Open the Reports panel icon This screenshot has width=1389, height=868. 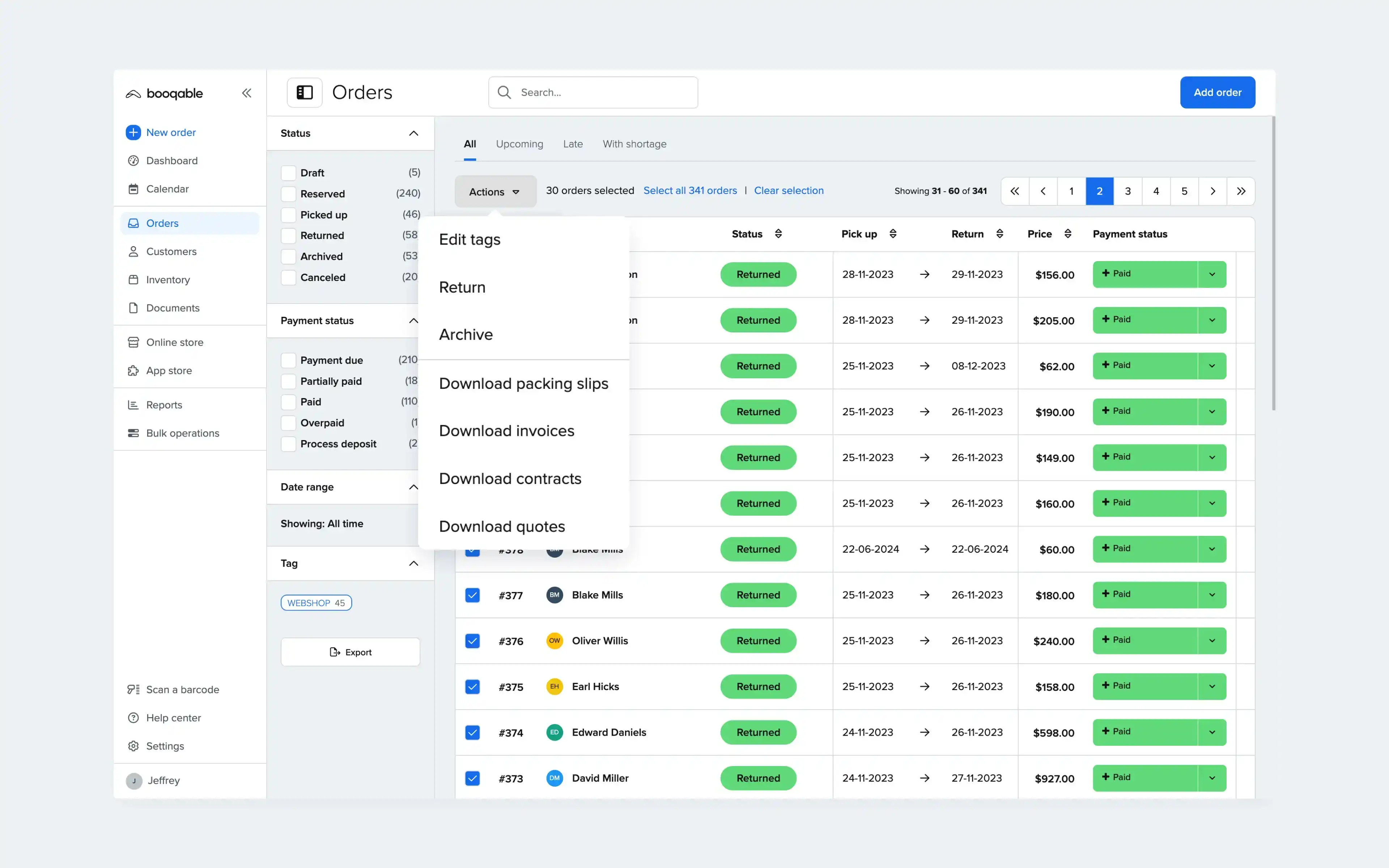(x=133, y=405)
